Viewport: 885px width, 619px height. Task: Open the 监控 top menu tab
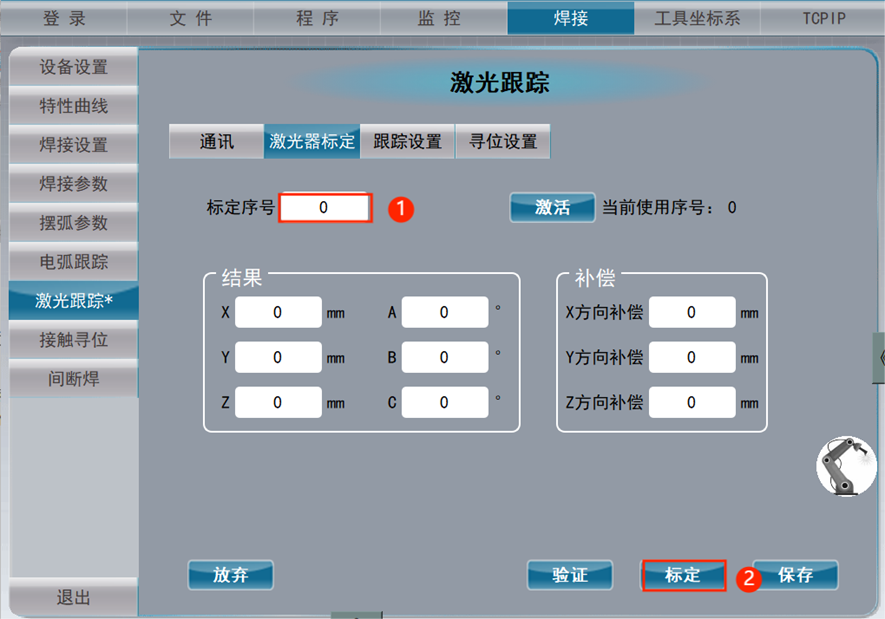click(x=443, y=18)
